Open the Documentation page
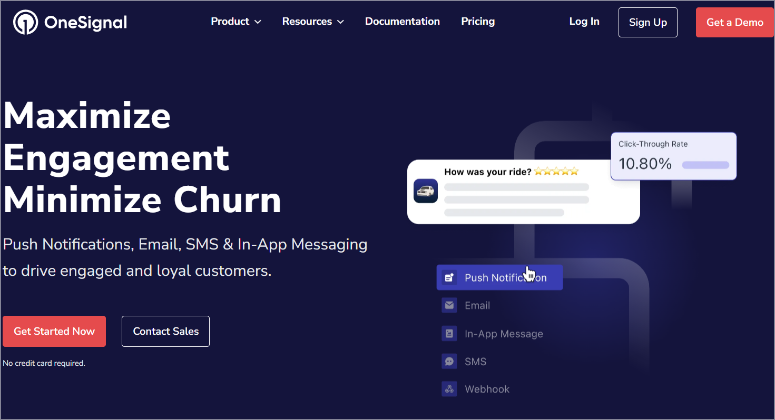Image resolution: width=775 pixels, height=420 pixels. click(x=402, y=21)
